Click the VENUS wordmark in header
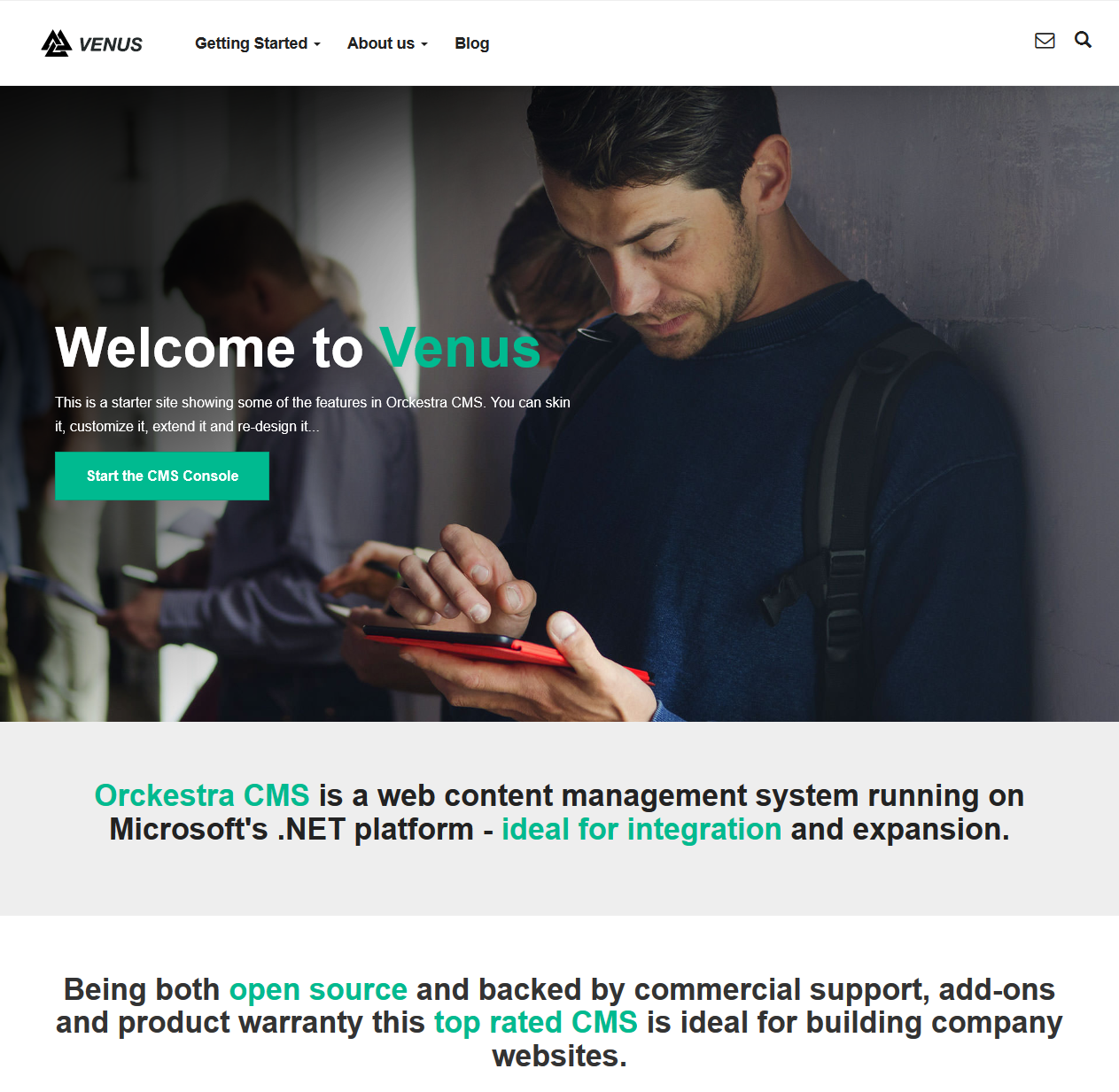The height and width of the screenshot is (1092, 1119). tap(111, 44)
